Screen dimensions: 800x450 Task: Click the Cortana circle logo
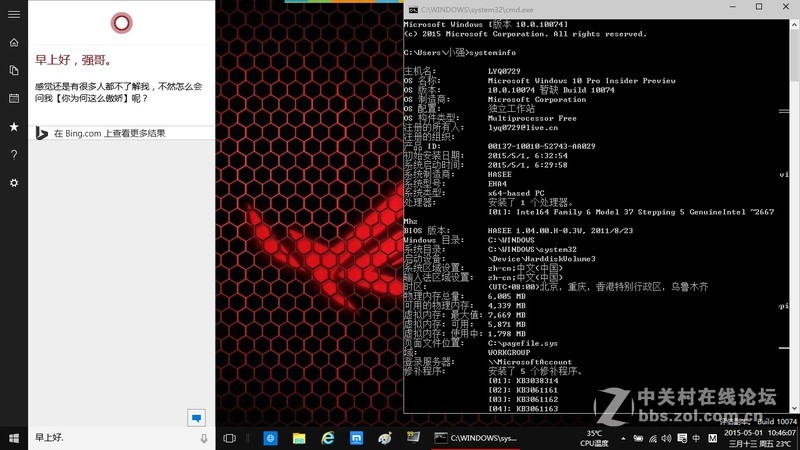[x=121, y=23]
